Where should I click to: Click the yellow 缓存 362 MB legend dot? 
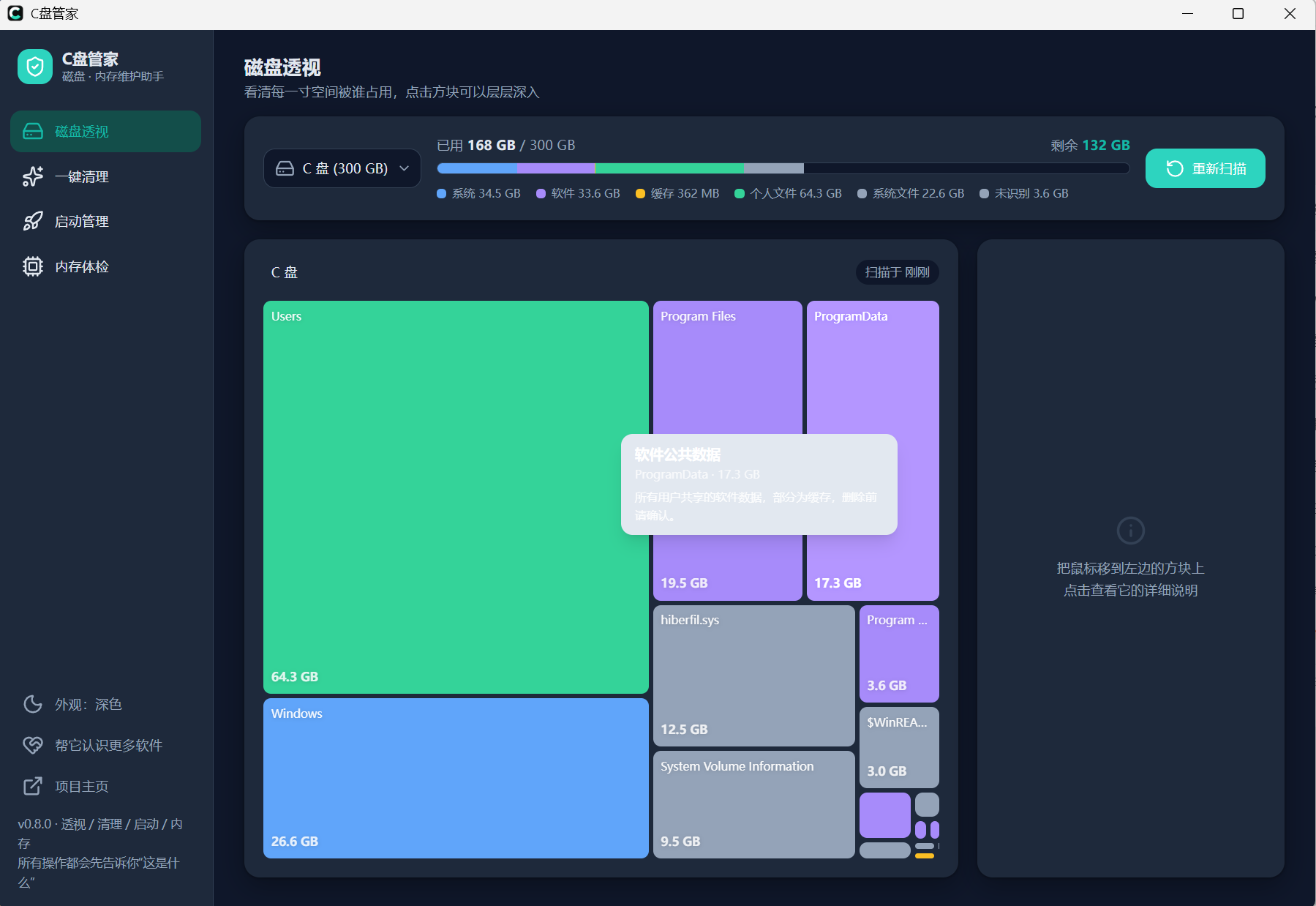coord(640,194)
